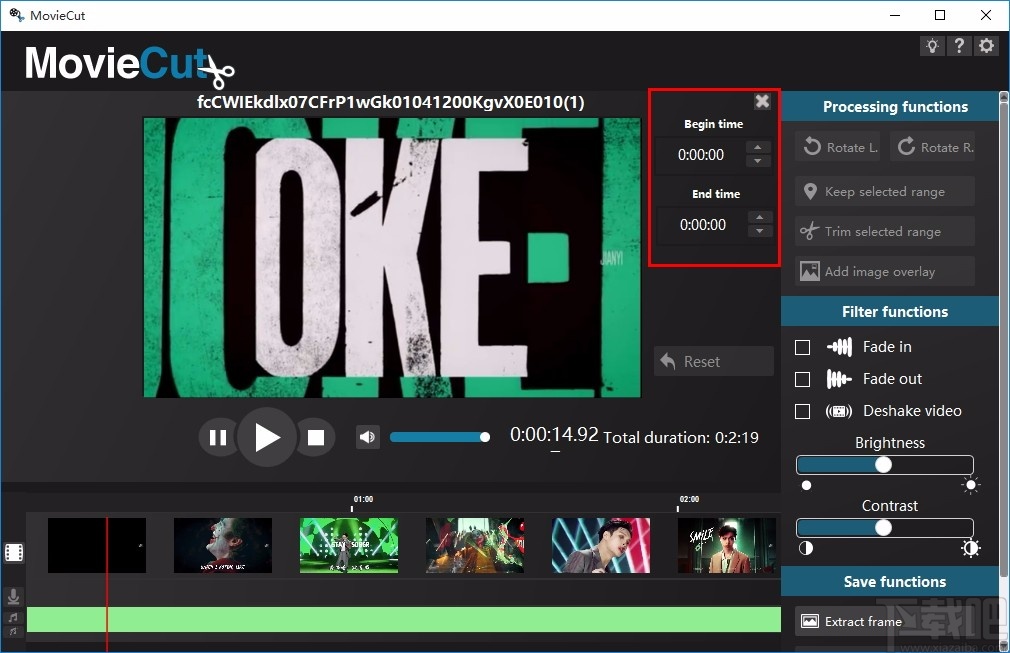Click the 01:00 timeline marker

[363, 499]
